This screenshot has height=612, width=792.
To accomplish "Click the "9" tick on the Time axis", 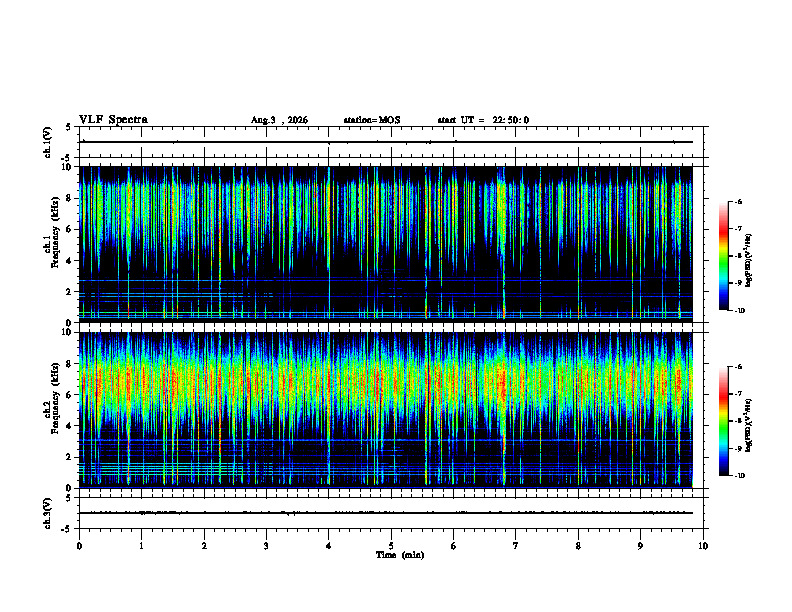I will click(640, 546).
